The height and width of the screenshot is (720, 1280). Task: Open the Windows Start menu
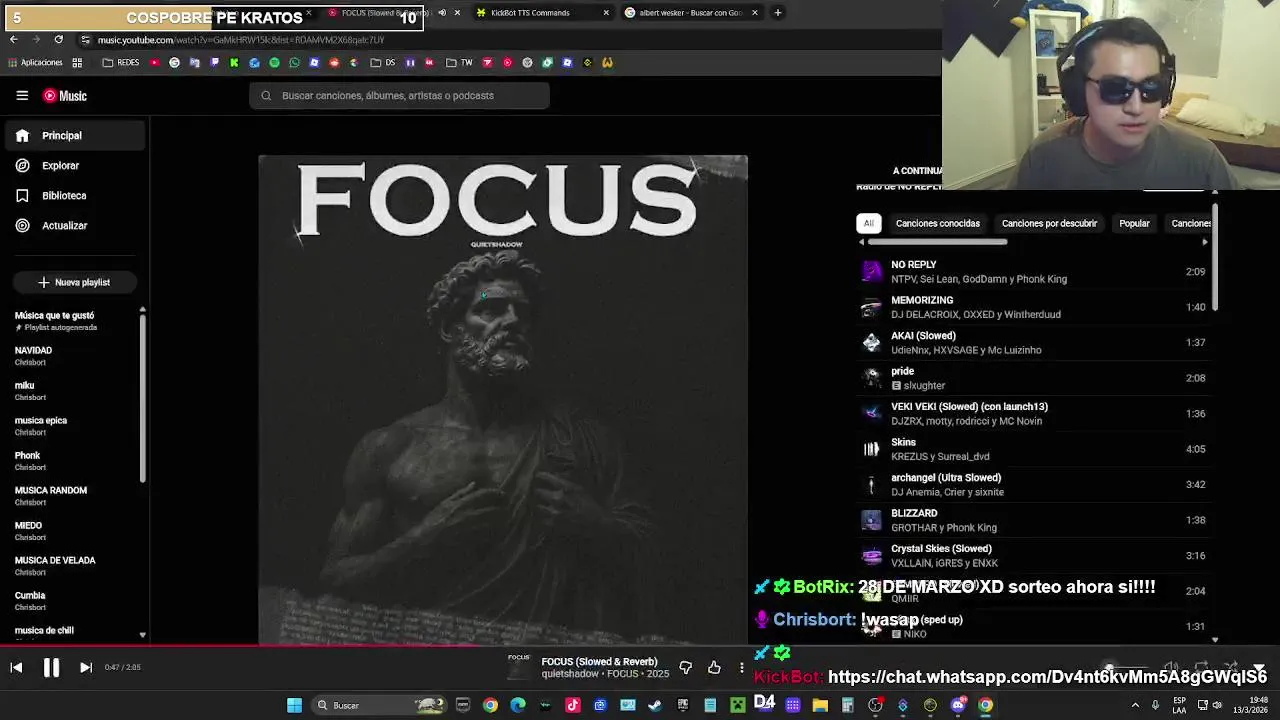[x=294, y=705]
